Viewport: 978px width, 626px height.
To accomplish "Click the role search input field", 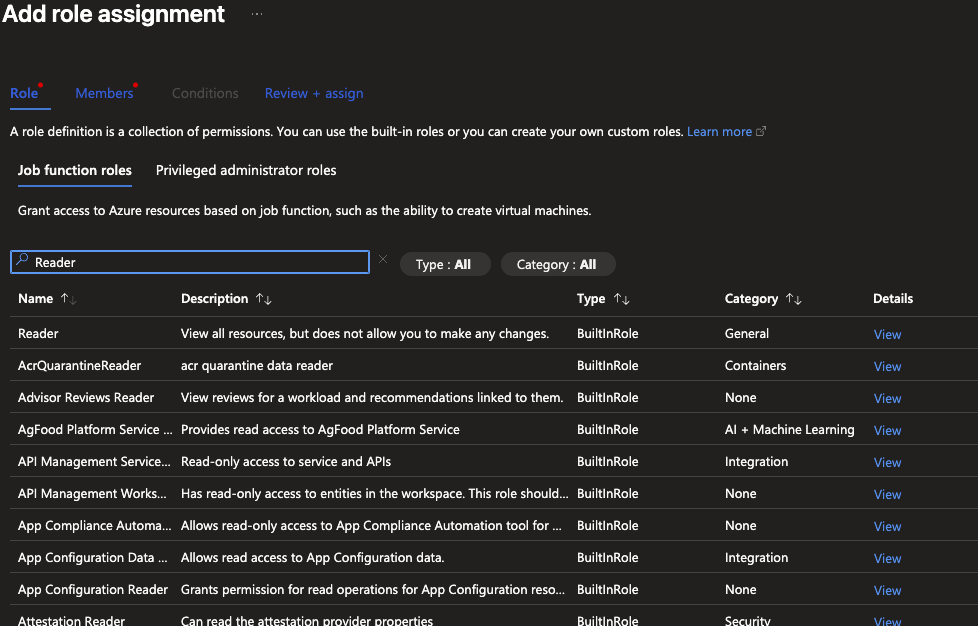I will [190, 262].
